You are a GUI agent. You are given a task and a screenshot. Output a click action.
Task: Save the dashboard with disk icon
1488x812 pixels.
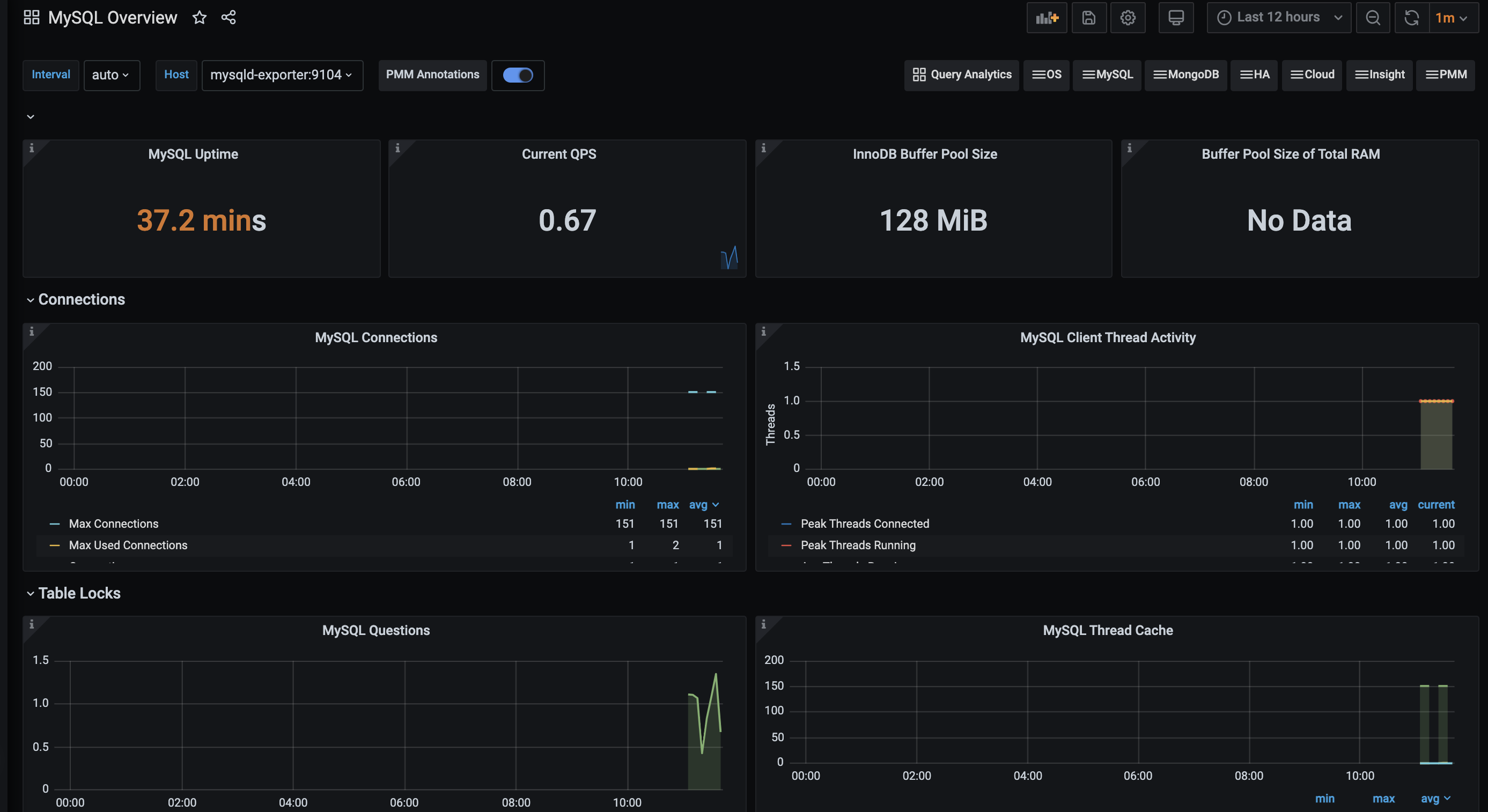click(x=1089, y=18)
